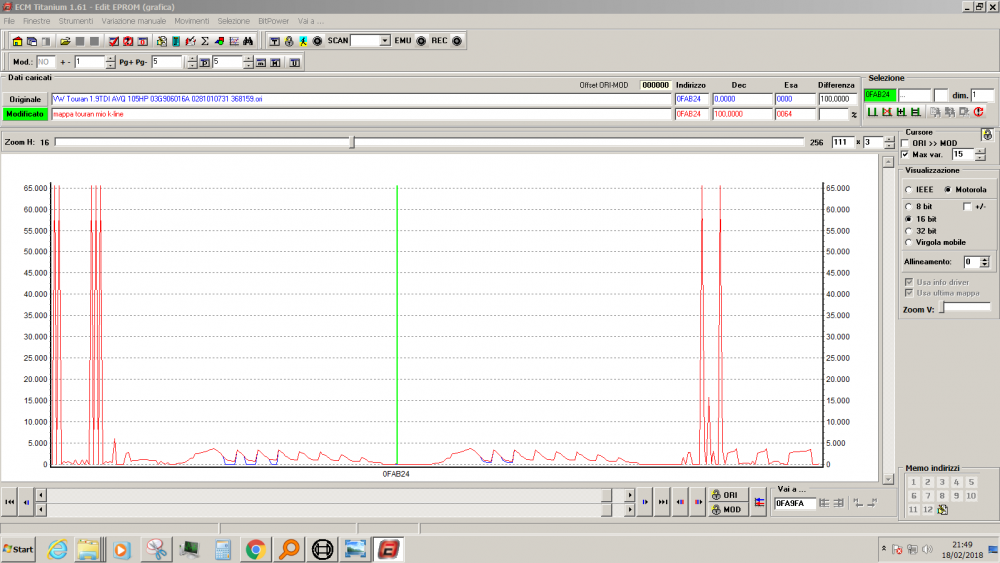Select the 32 bit radio option

point(908,230)
